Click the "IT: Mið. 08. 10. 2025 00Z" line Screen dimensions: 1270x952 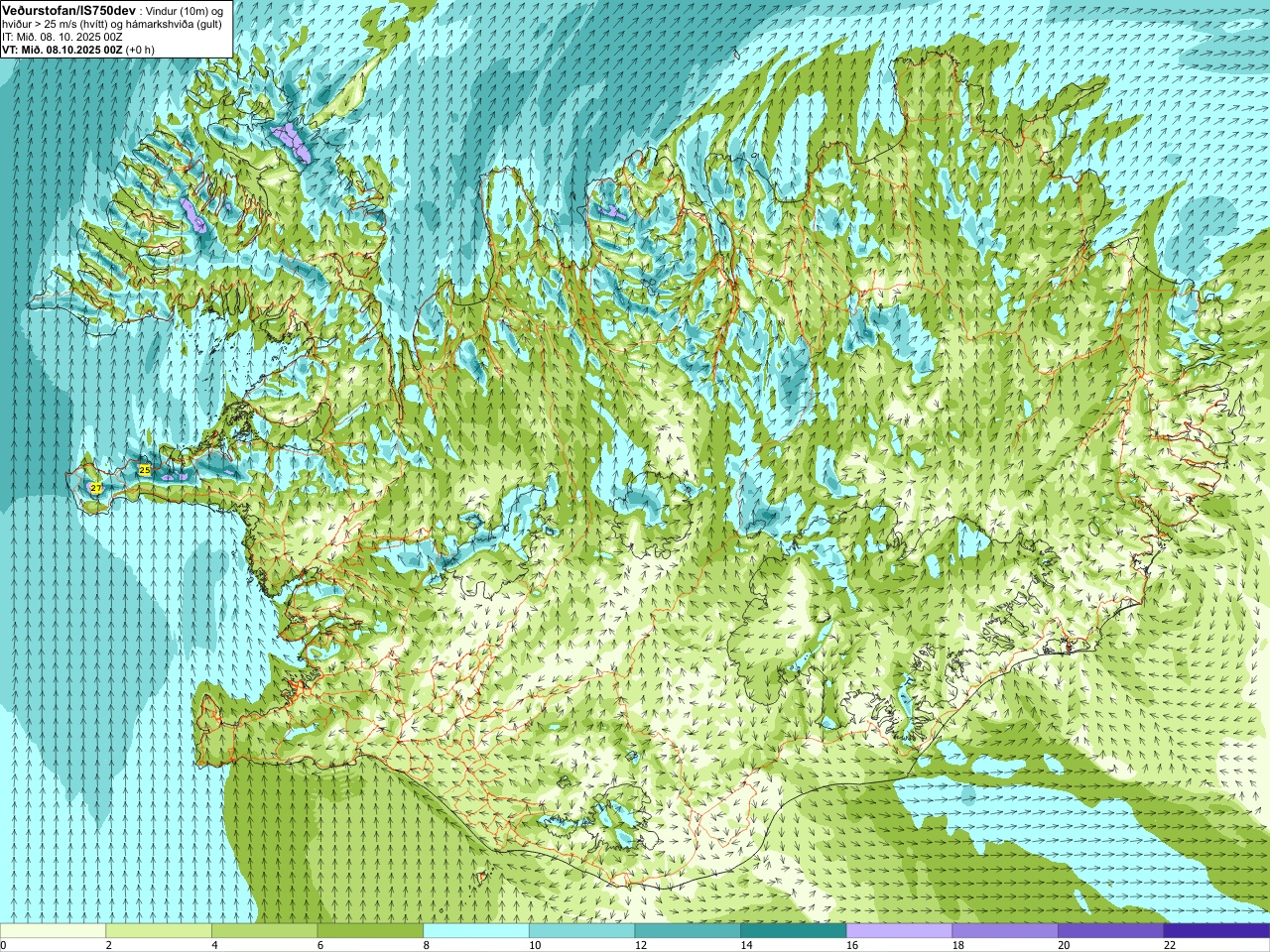(63, 37)
